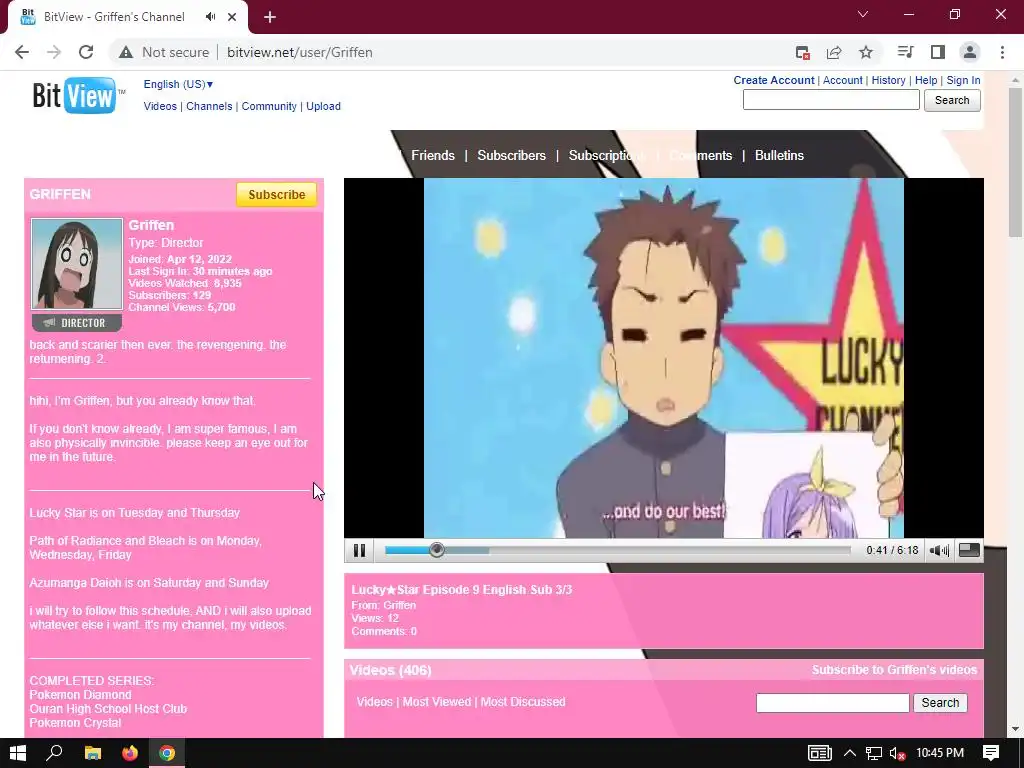Click the Griffen username link
Screen dimensions: 1024x768
coord(151,225)
